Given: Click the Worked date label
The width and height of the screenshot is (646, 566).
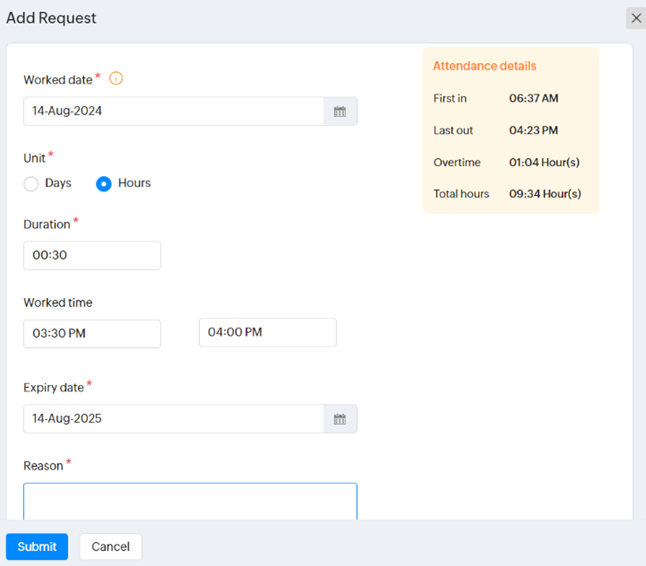Looking at the screenshot, I should (x=58, y=80).
